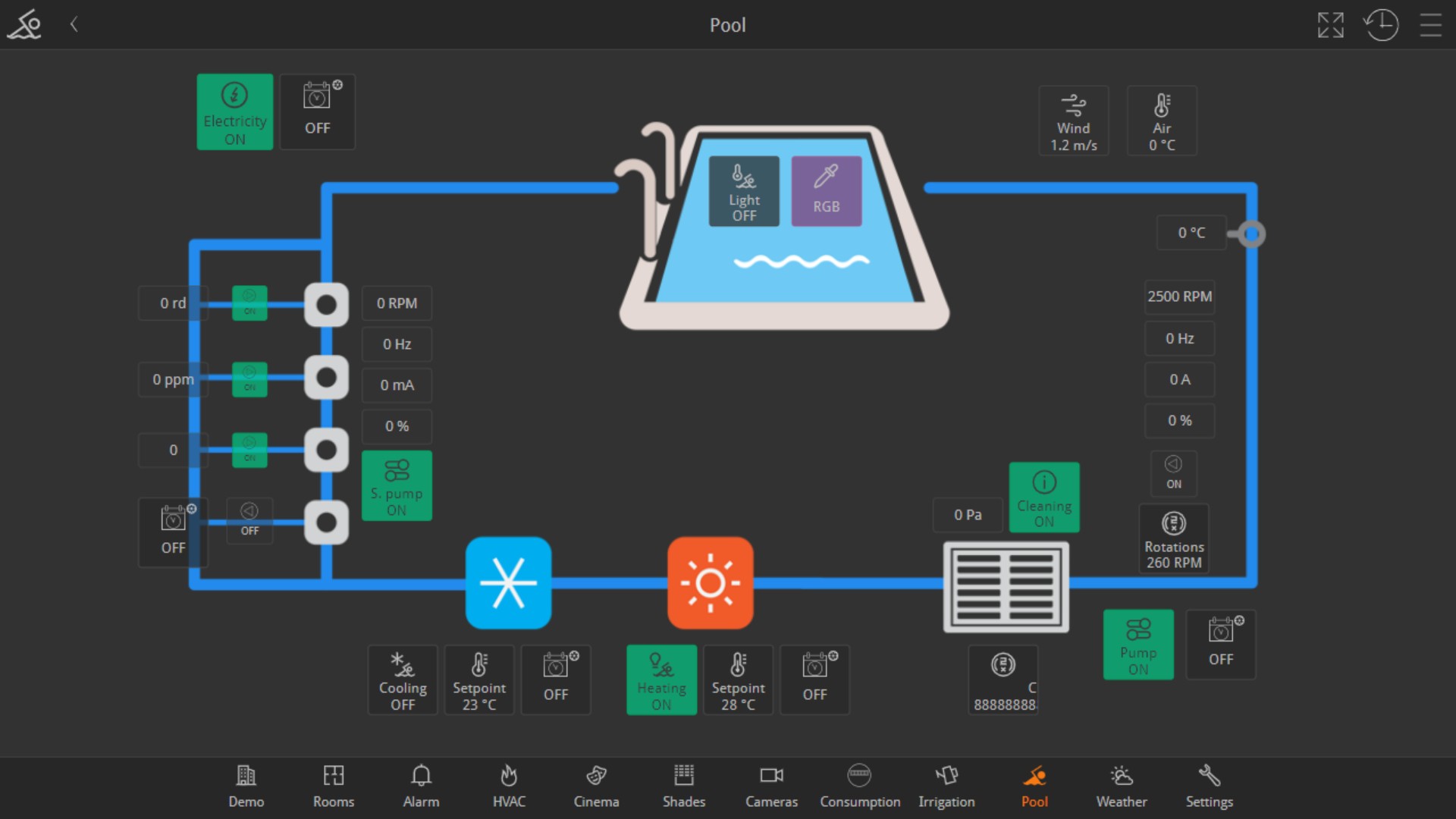
Task: Go back using the left chevron
Action: 74,24
